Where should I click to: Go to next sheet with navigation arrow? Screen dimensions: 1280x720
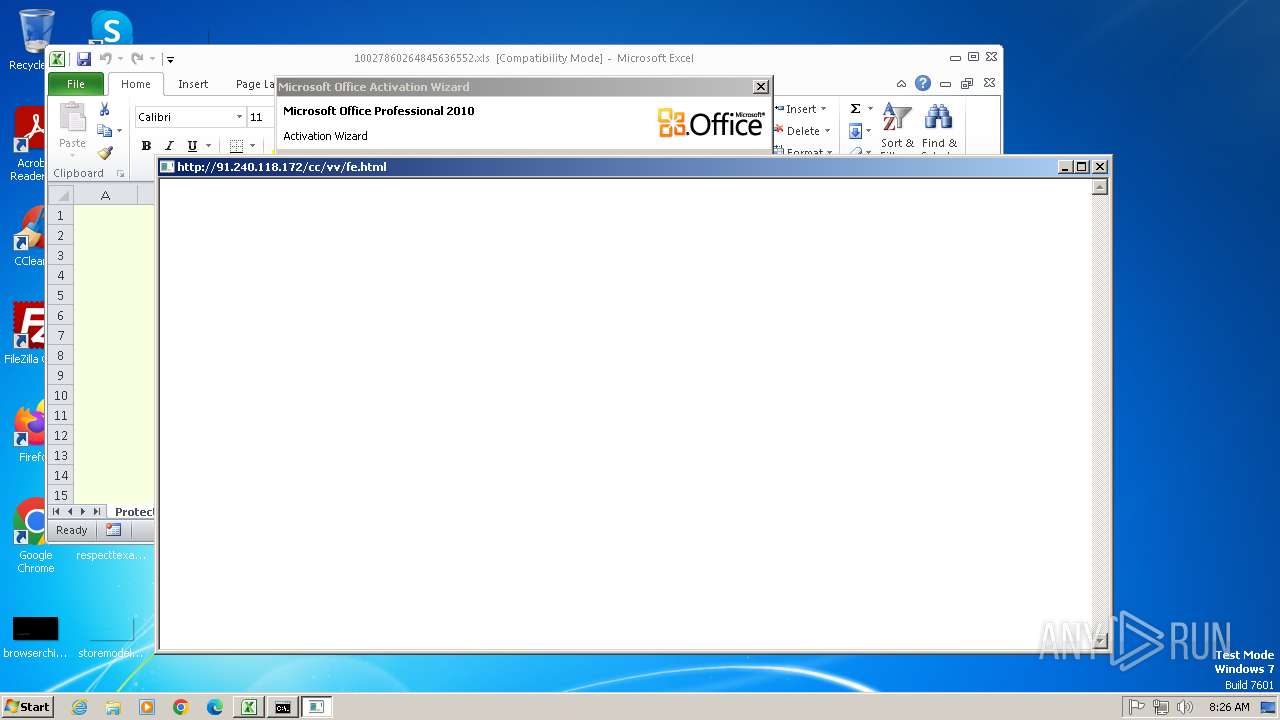(83, 512)
